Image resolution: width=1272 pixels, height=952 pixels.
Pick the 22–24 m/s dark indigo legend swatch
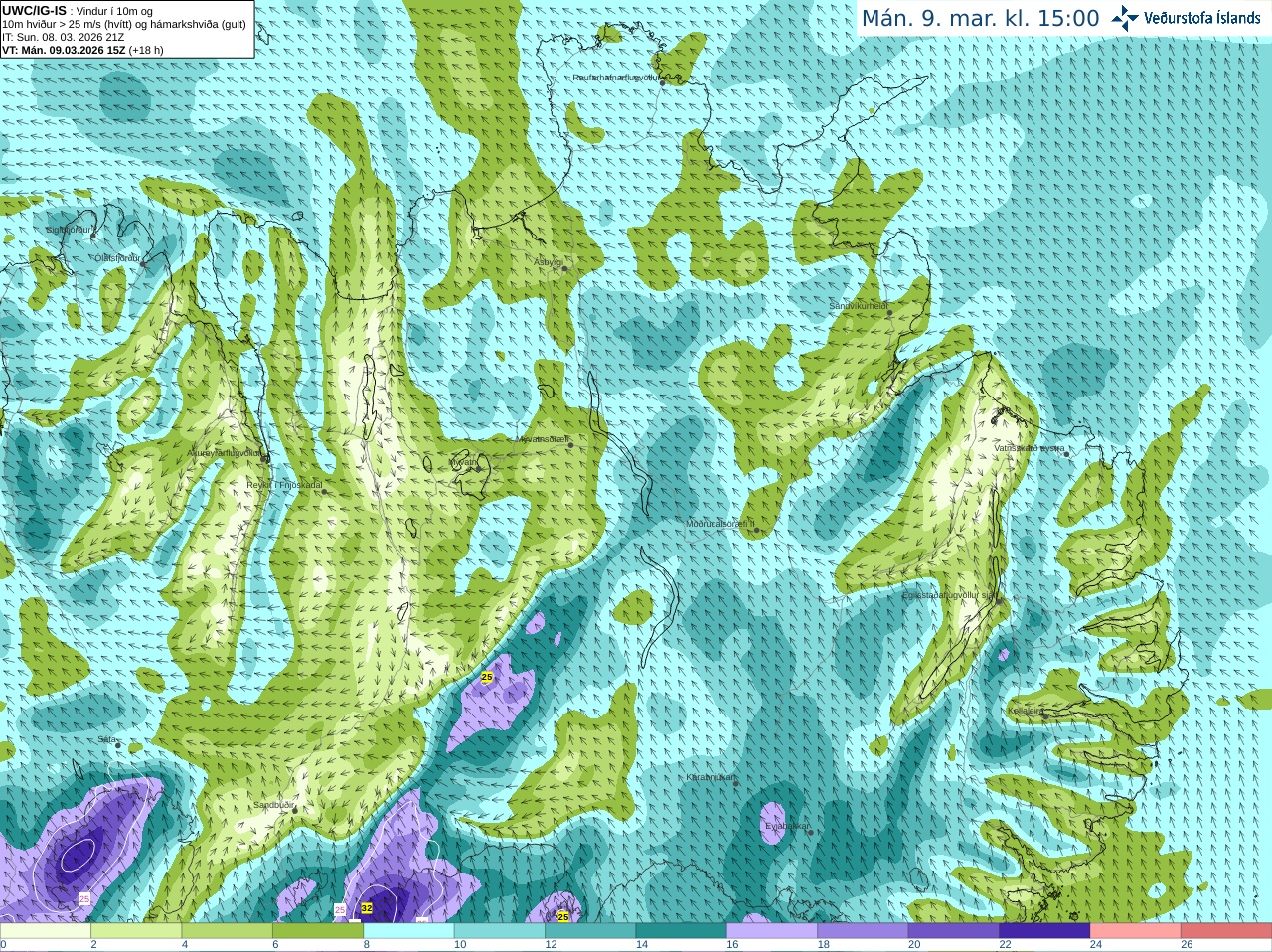tap(1044, 931)
